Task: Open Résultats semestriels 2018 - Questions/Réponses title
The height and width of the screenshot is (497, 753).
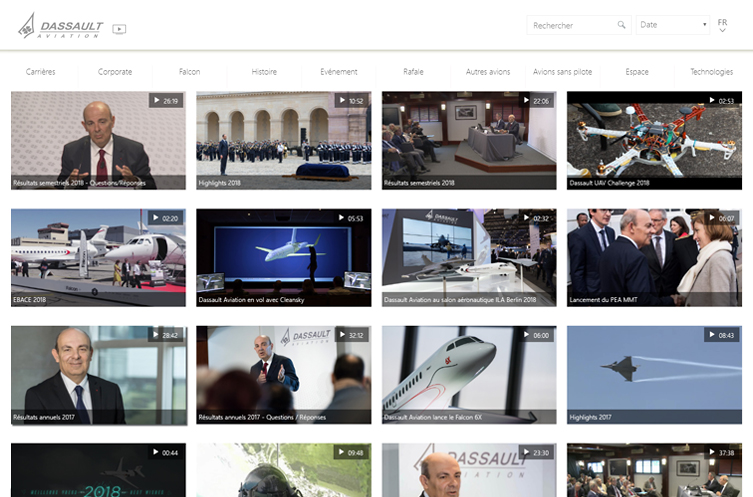Action: coord(79,183)
